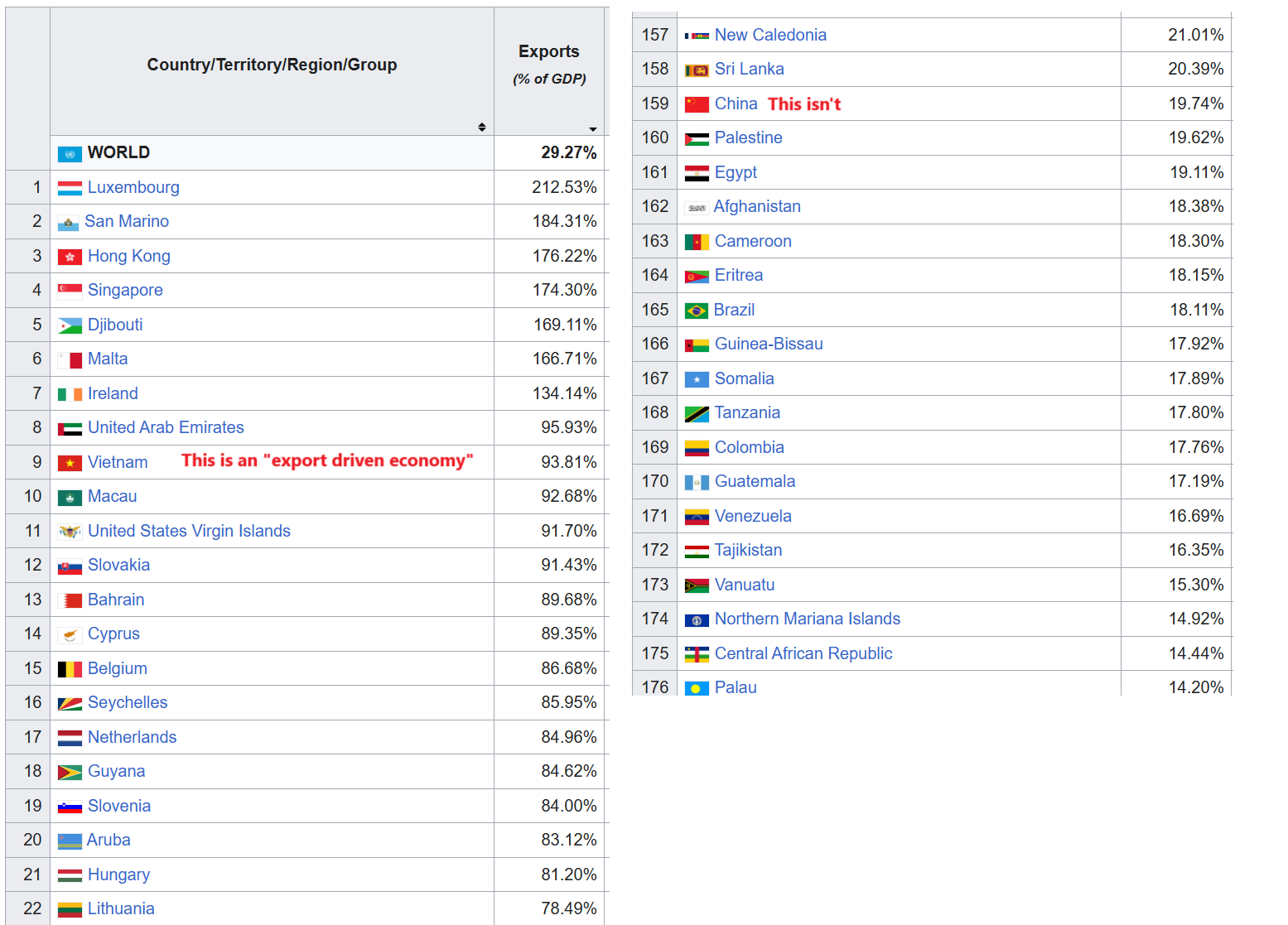Open the Netherlands link
This screenshot has width=1288, height=925.
point(132,737)
